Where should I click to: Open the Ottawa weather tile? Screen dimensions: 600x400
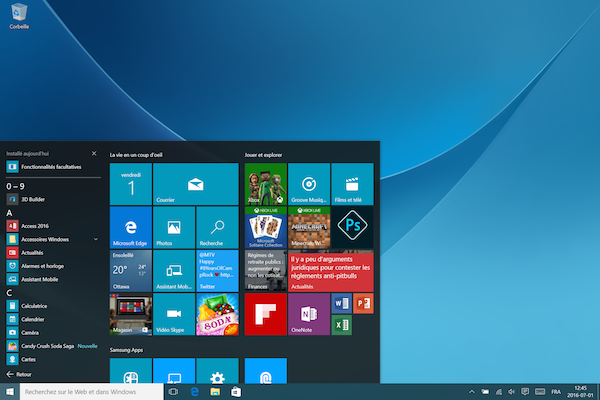(x=131, y=271)
